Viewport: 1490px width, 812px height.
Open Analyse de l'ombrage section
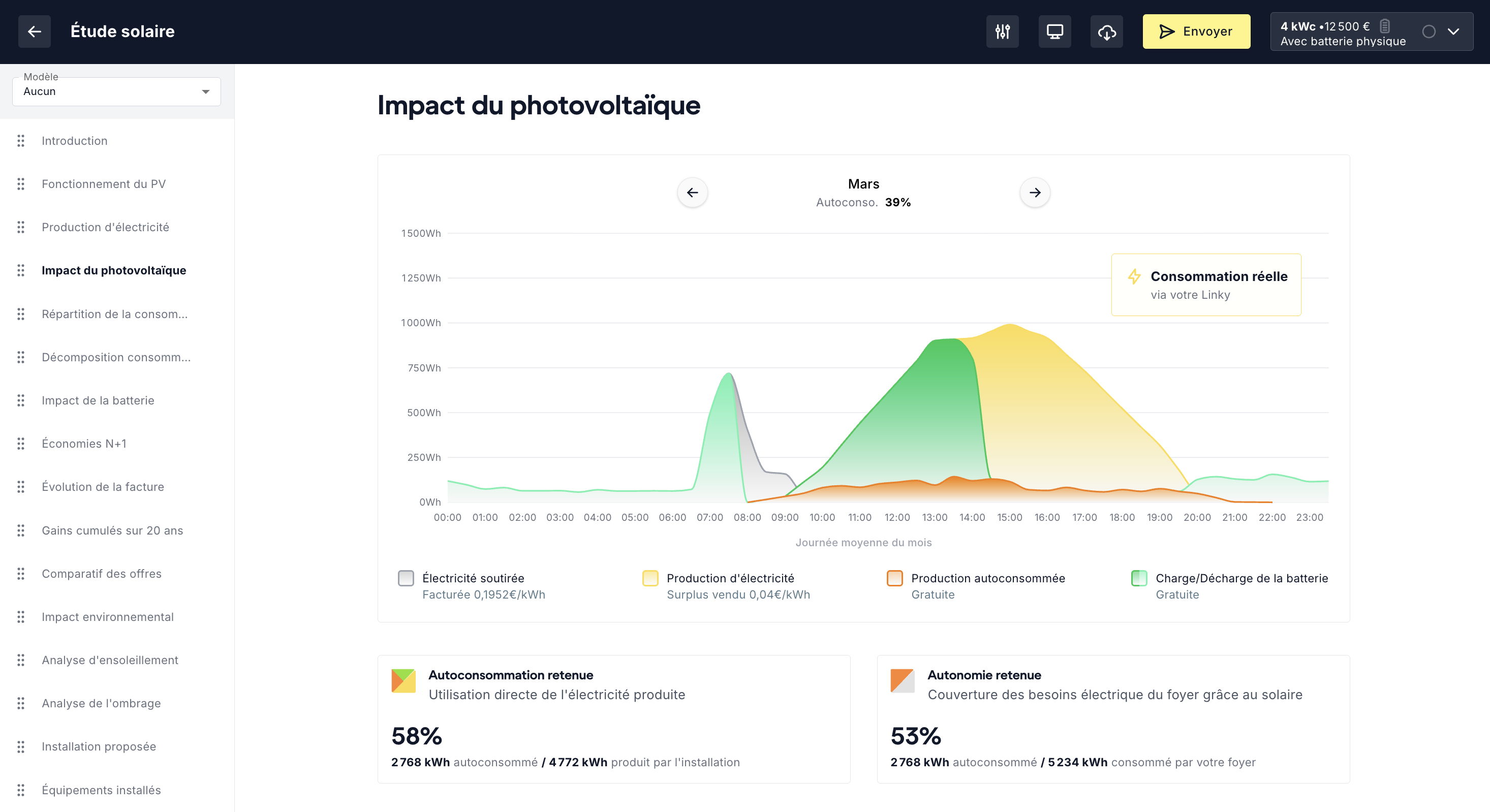(x=101, y=703)
